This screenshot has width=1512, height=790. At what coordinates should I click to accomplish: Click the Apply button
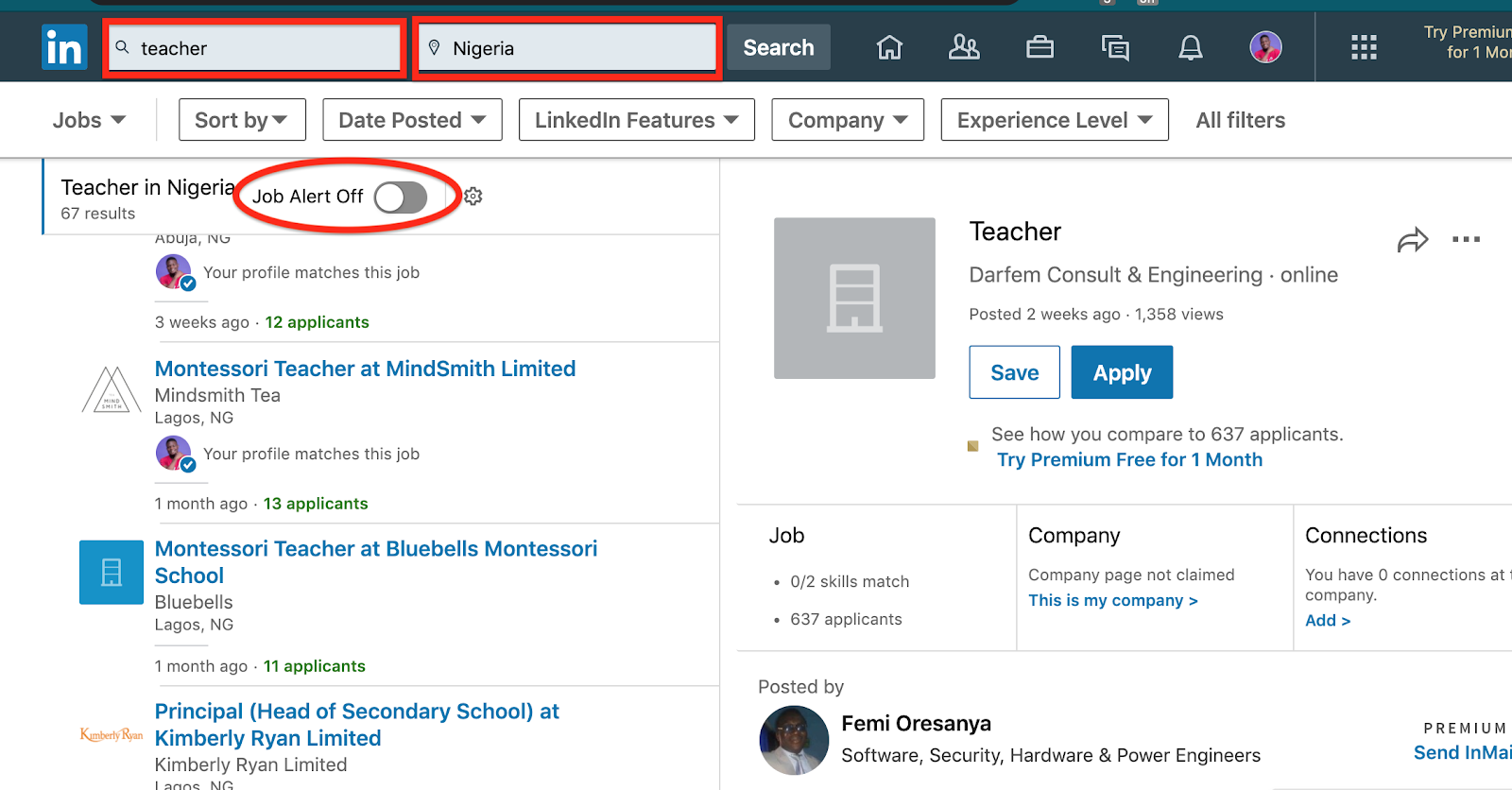1122,372
